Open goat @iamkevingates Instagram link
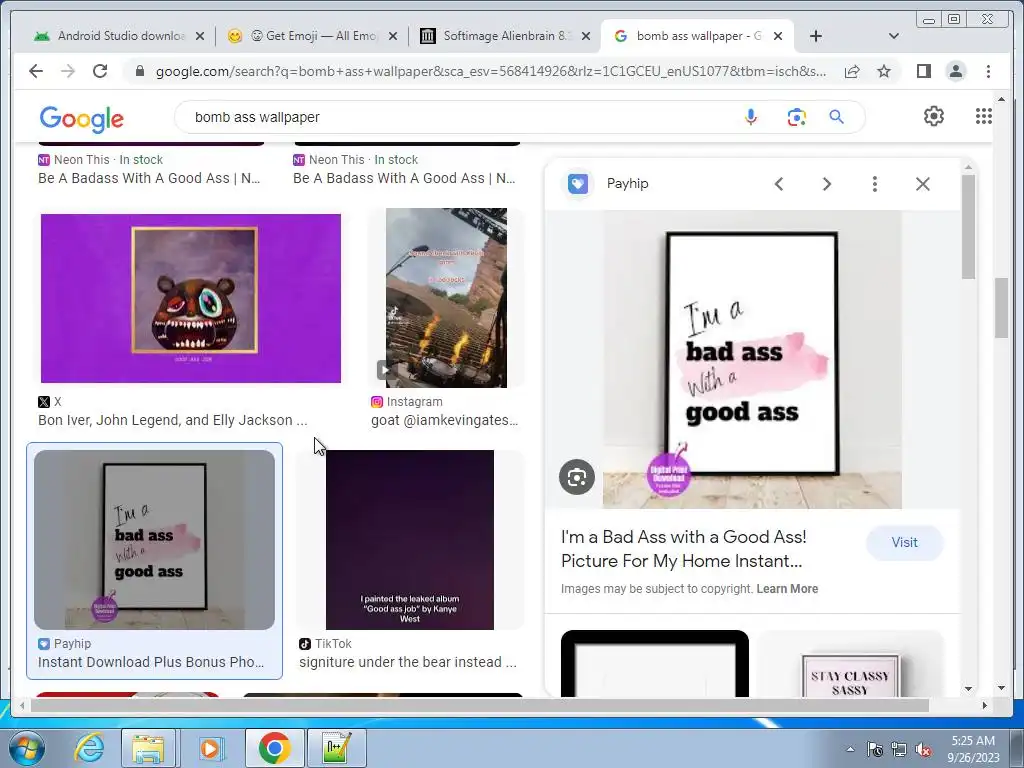Screen dimensions: 1024x768 point(445,420)
